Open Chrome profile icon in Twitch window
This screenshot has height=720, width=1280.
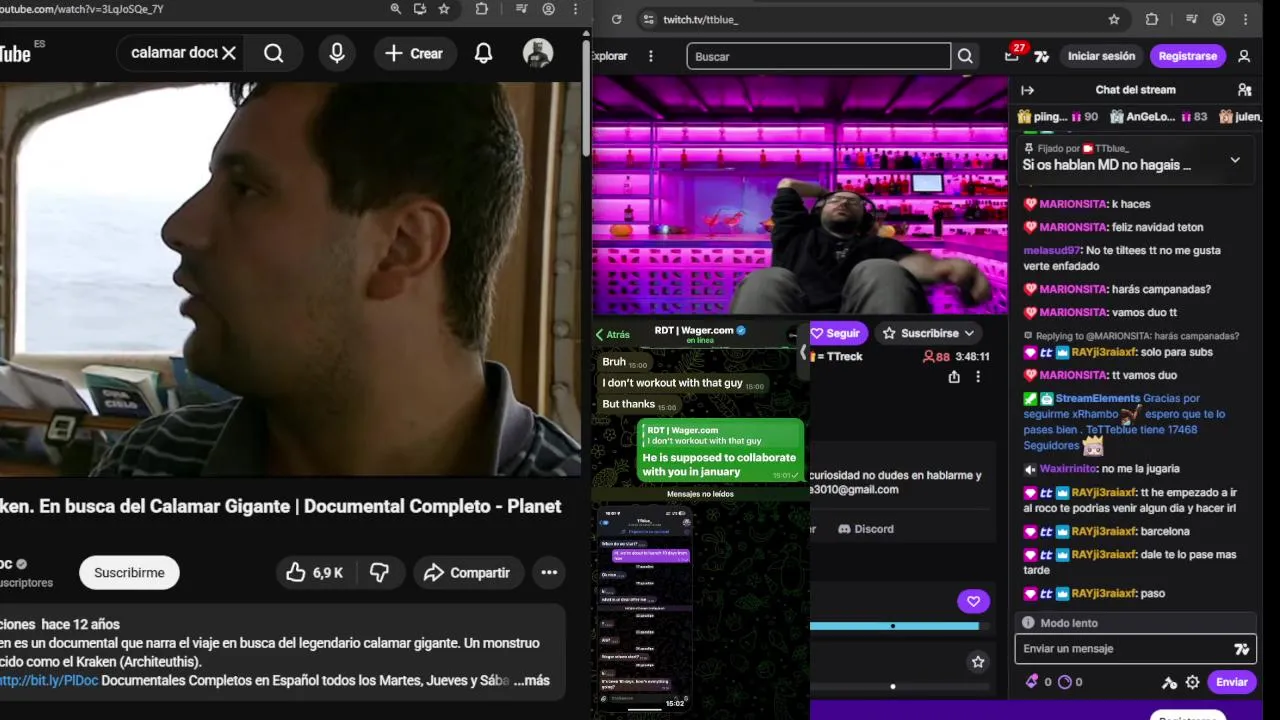point(1219,19)
